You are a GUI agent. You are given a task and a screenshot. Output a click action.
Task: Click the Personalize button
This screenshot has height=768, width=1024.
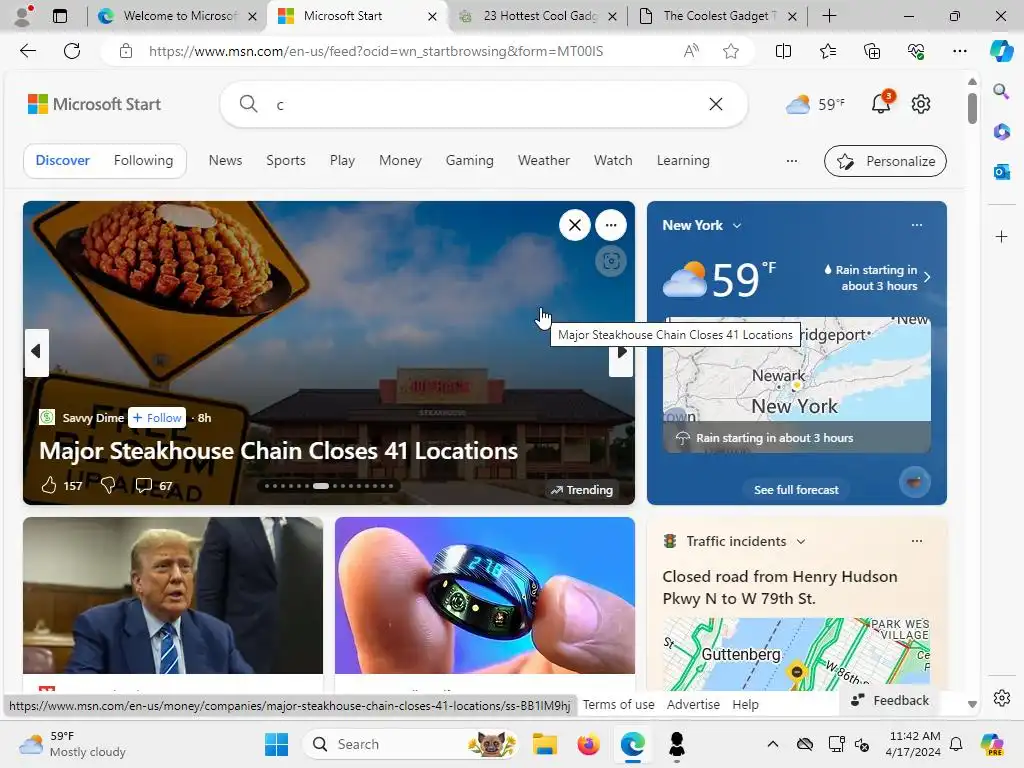click(885, 161)
